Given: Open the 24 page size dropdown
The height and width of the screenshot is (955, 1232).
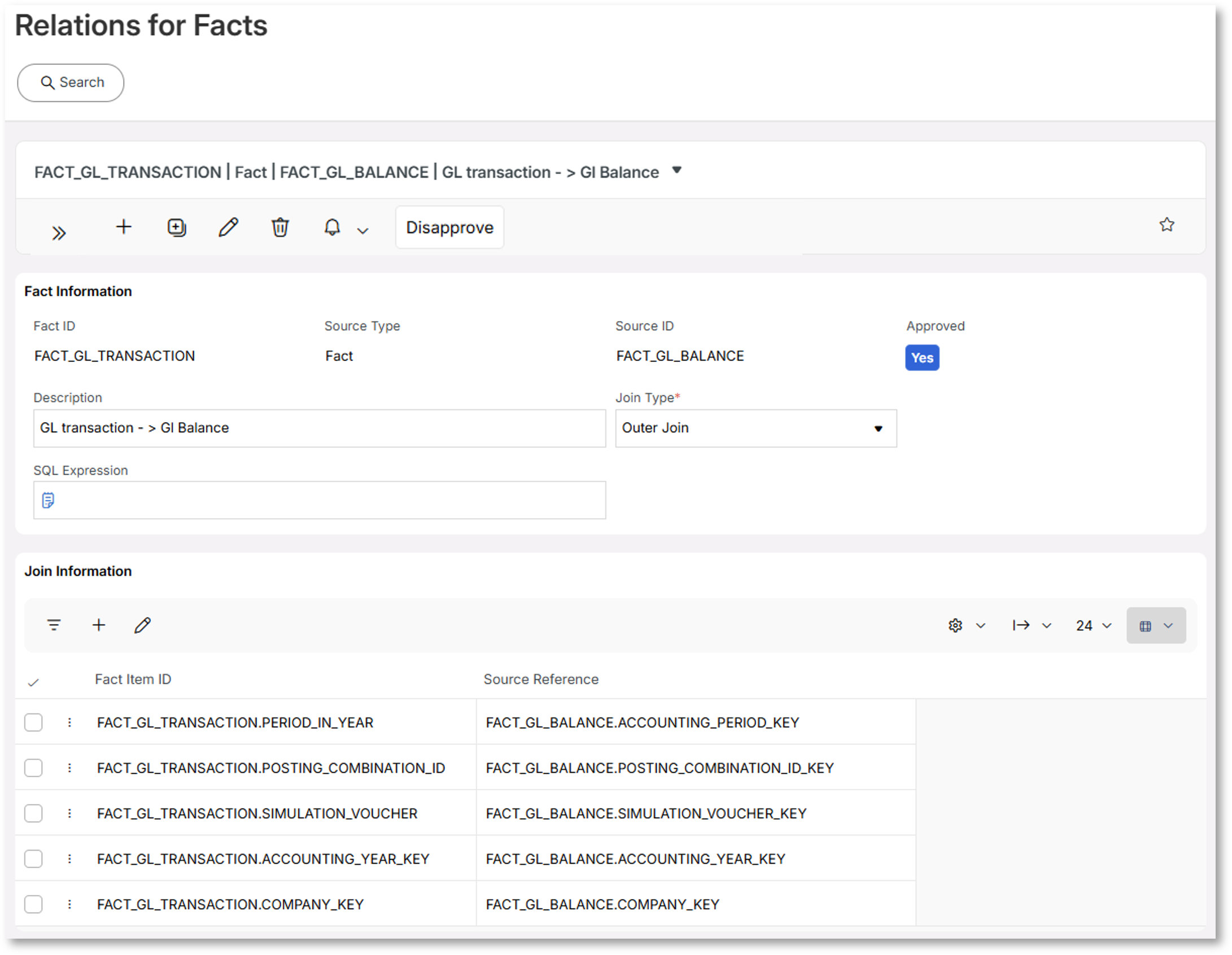Looking at the screenshot, I should pos(1094,625).
